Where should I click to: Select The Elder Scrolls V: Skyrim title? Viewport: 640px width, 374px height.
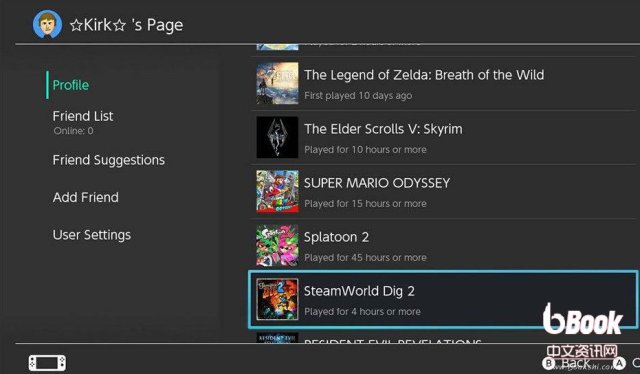(x=383, y=129)
